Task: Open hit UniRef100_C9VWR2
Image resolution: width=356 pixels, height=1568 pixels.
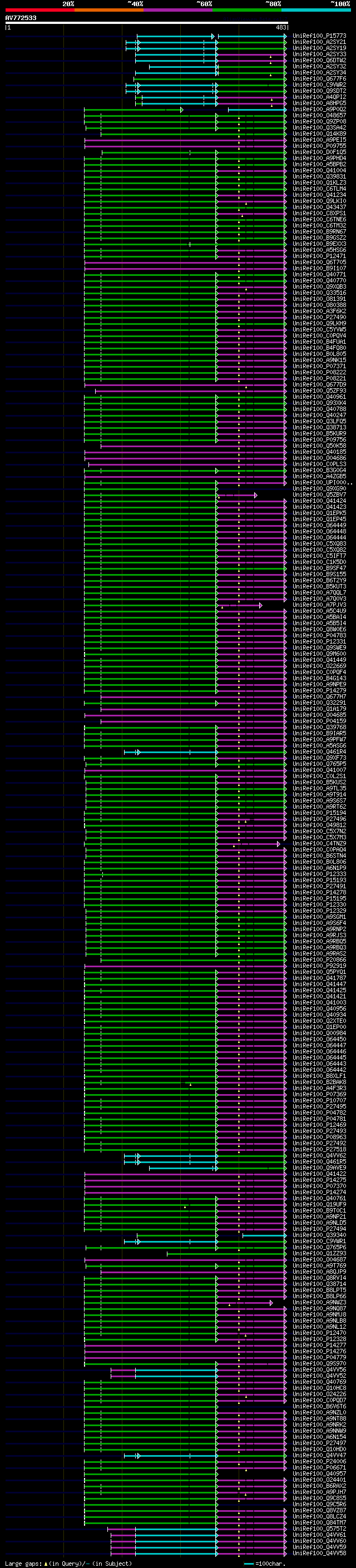Action: (319, 85)
